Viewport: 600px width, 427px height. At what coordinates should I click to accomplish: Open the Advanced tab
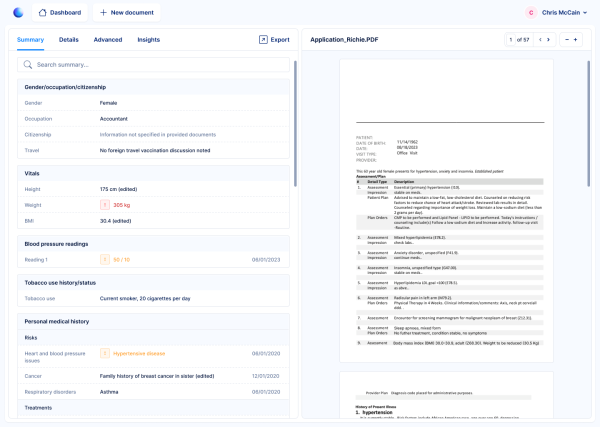(x=108, y=40)
